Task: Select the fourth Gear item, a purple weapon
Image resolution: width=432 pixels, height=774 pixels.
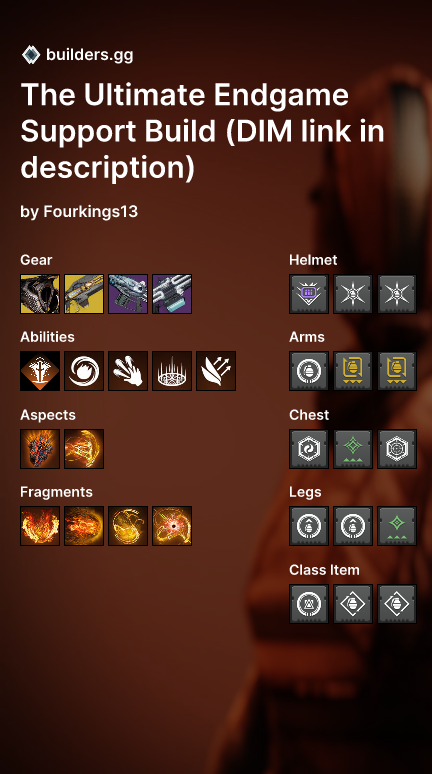Action: point(172,294)
